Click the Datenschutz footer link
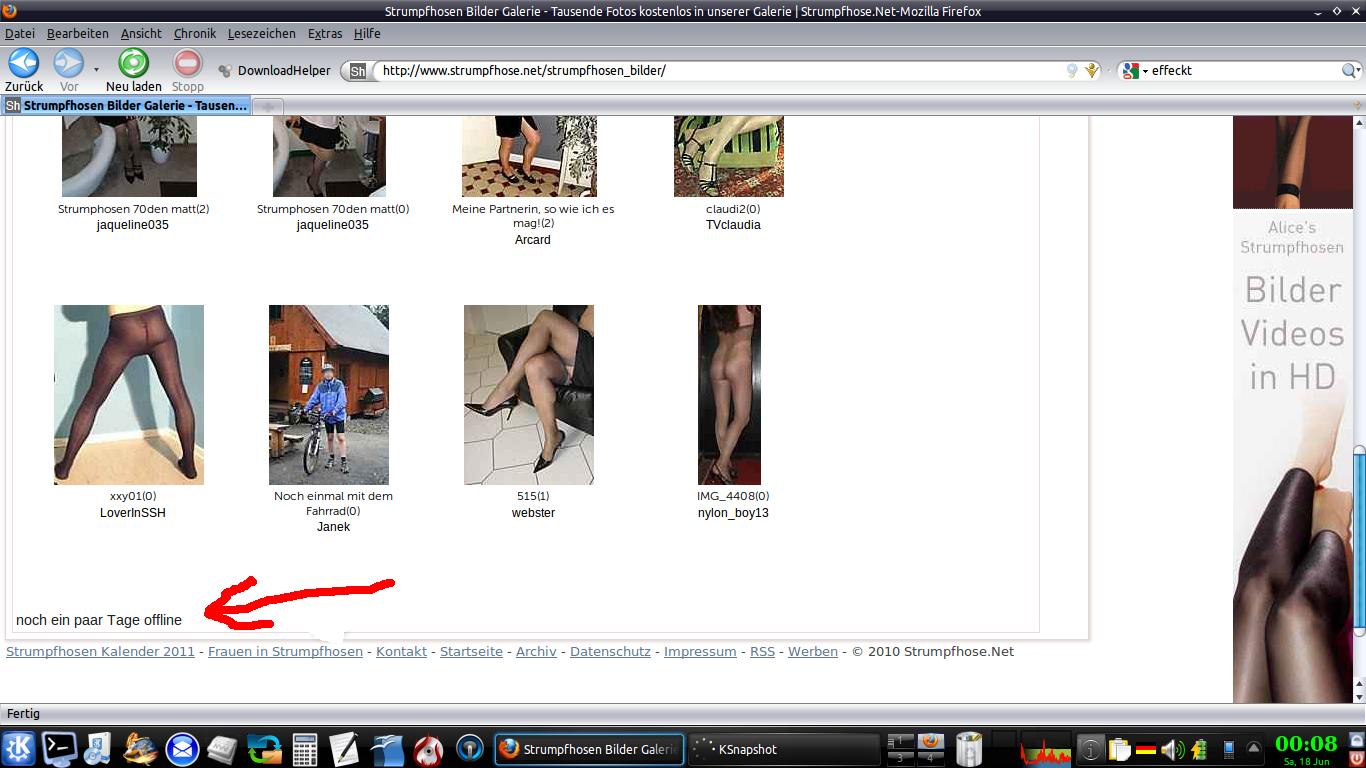This screenshot has height=768, width=1366. coord(610,651)
